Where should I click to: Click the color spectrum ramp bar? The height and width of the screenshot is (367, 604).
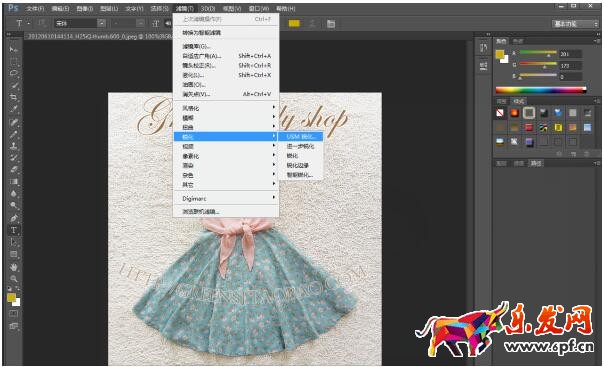pyautogui.click(x=541, y=90)
